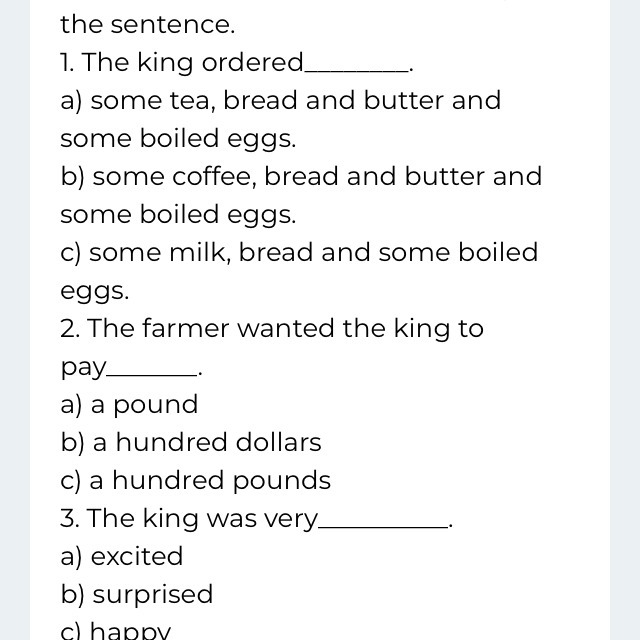This screenshot has height=640, width=640.
Task: Click the numeral "2." starting question two
Action: coord(69,329)
